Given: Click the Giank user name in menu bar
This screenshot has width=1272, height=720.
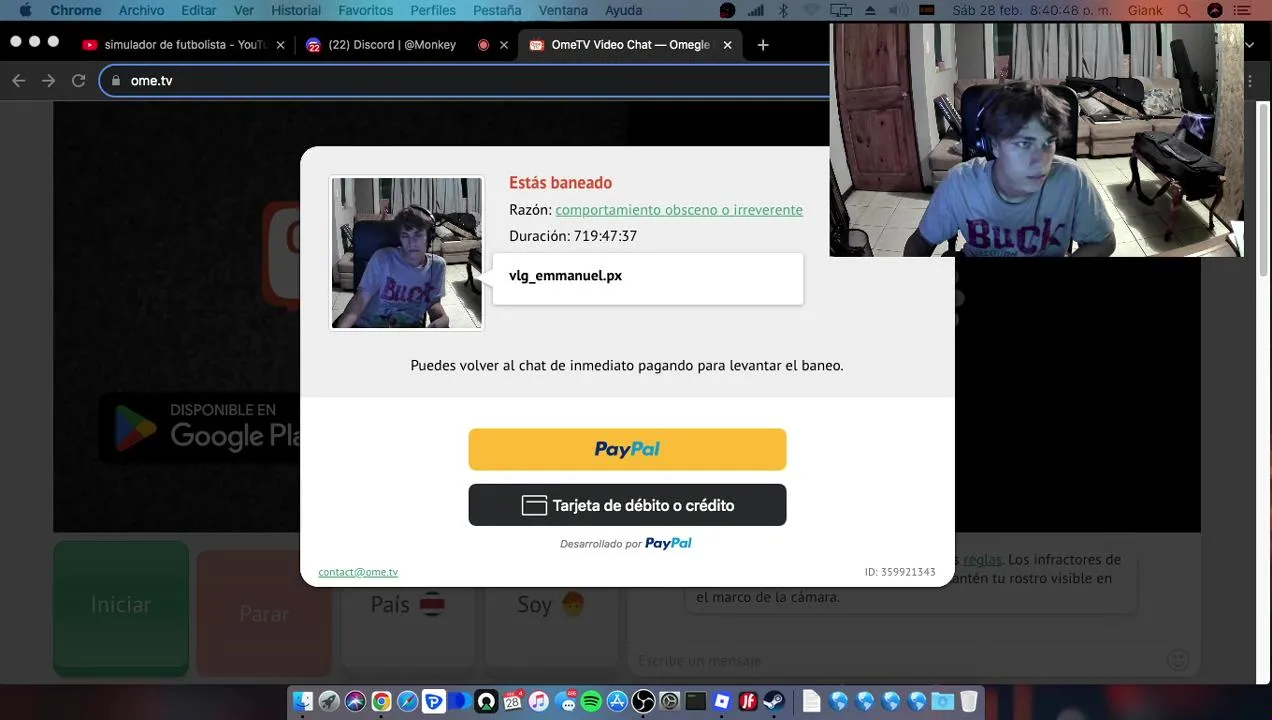Looking at the screenshot, I should point(1145,10).
